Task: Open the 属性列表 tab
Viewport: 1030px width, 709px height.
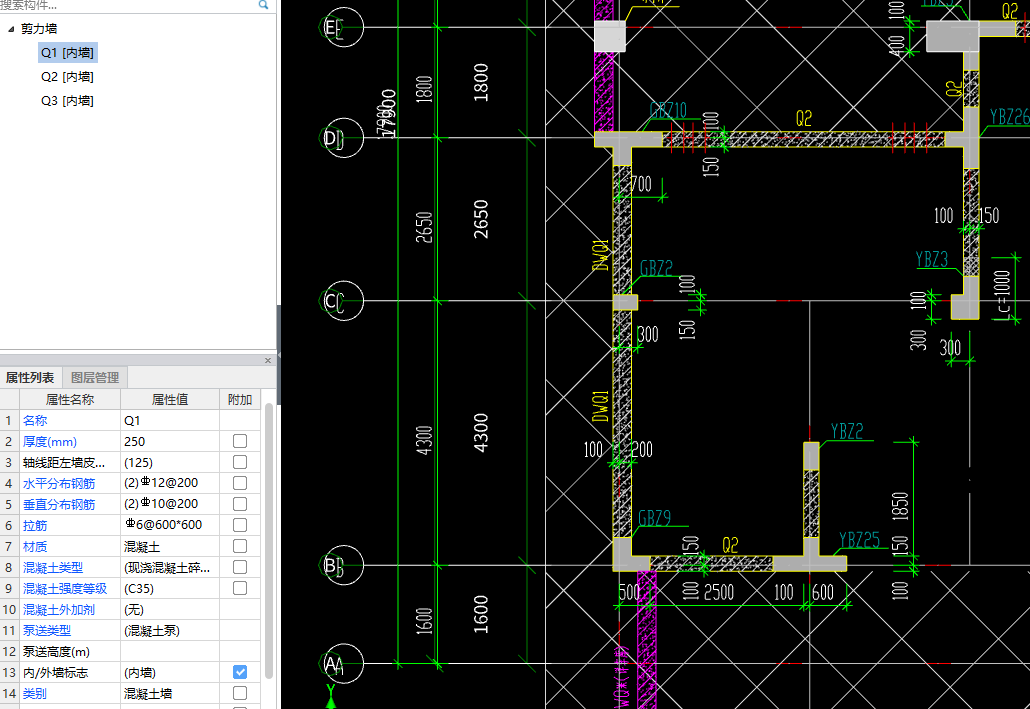Action: [x=31, y=378]
